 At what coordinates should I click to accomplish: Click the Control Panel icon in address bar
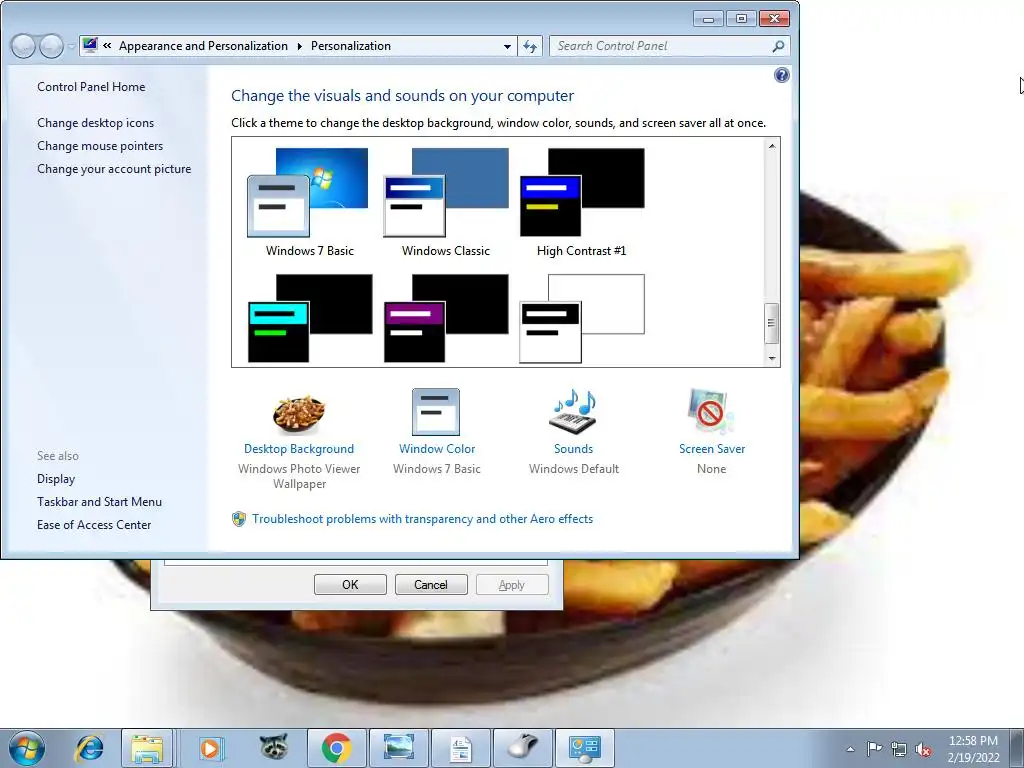pos(90,46)
